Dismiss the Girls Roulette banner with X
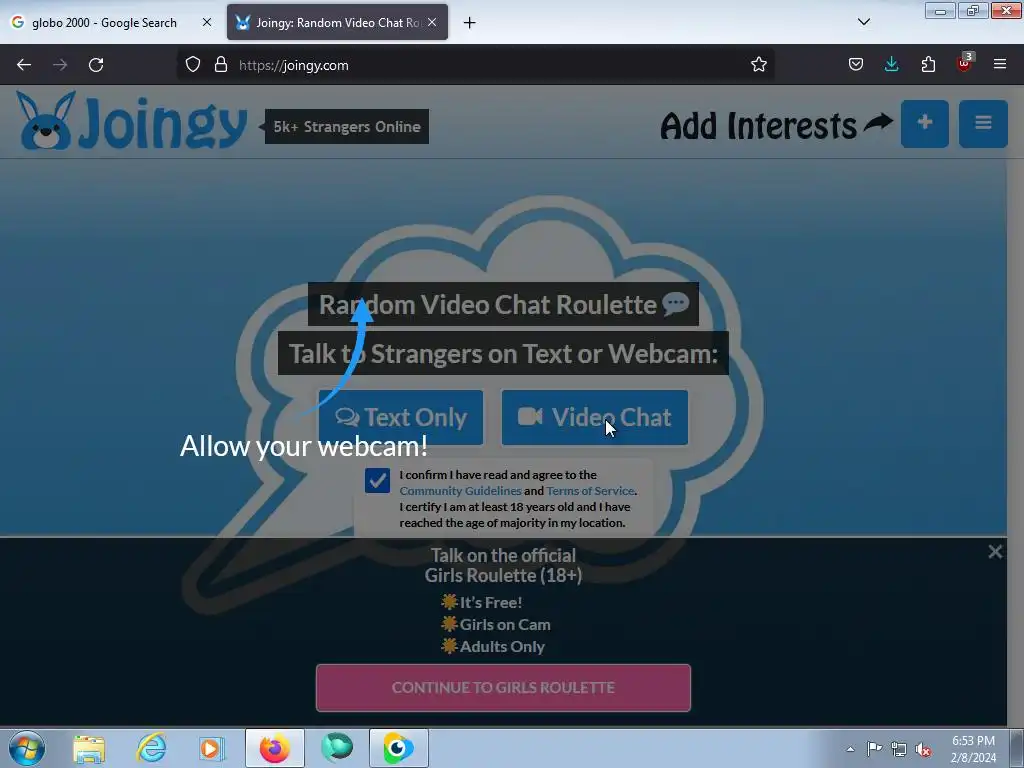 (x=995, y=552)
